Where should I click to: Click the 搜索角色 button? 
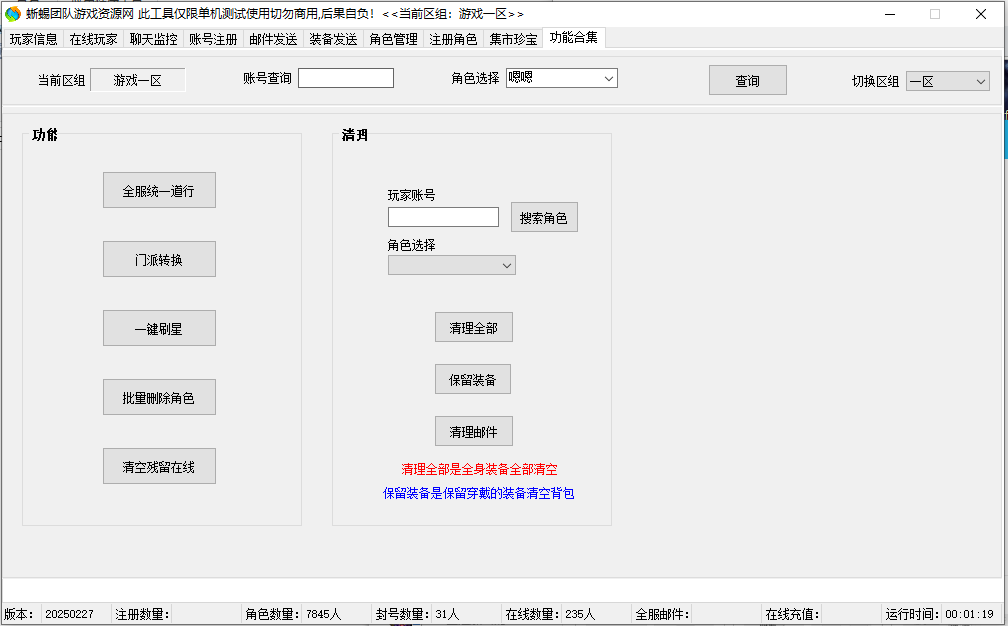[543, 217]
